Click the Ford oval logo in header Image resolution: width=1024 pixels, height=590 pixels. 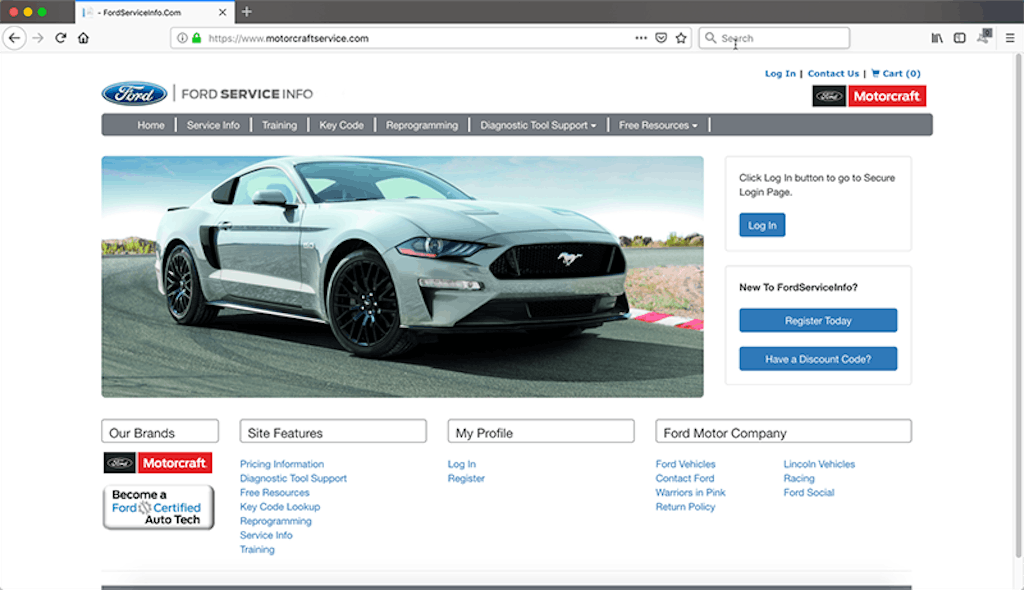coord(135,94)
